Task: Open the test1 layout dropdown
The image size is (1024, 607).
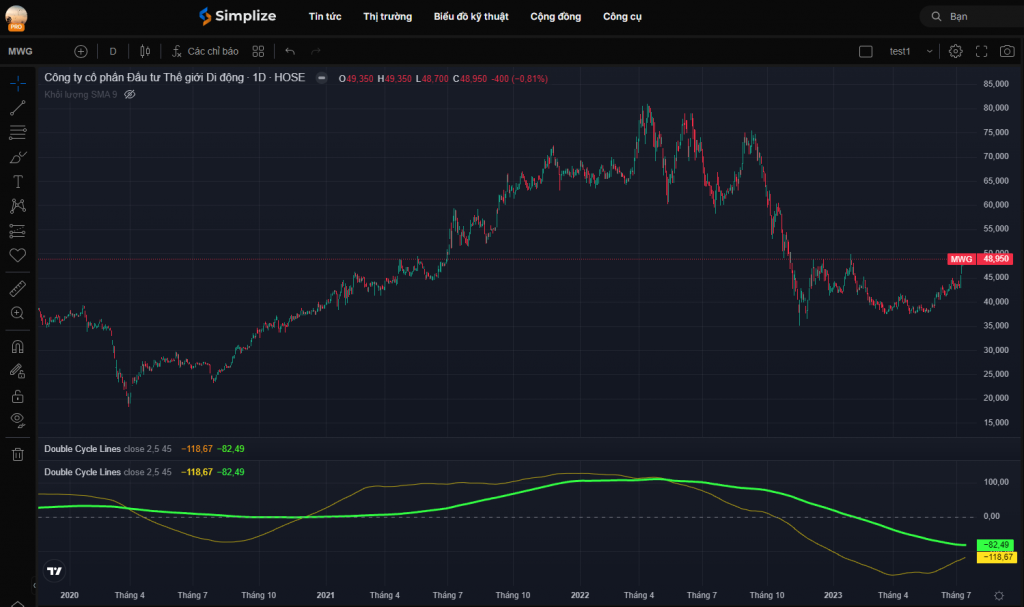Action: 911,51
